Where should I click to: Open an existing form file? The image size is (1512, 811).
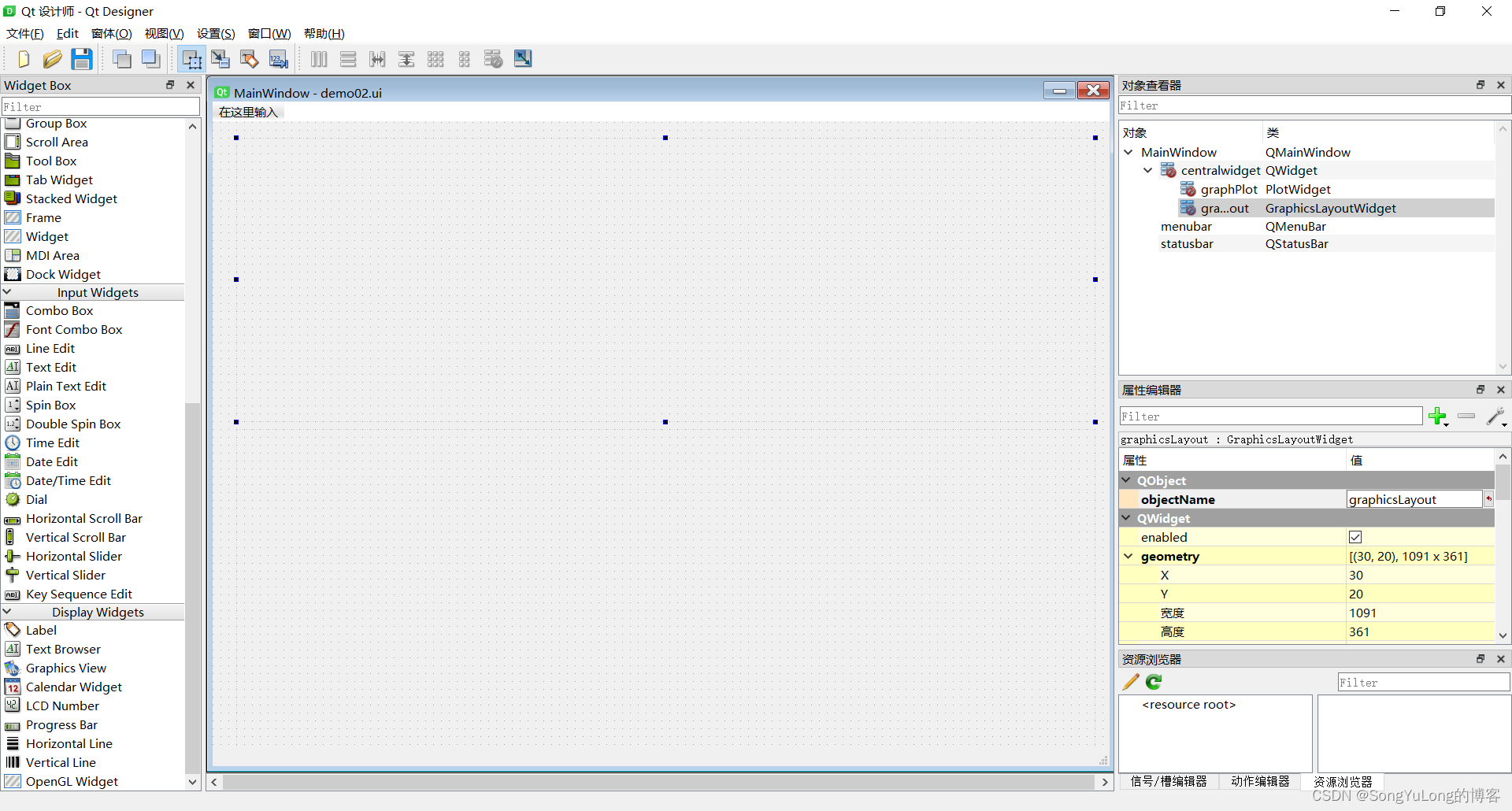pyautogui.click(x=52, y=58)
